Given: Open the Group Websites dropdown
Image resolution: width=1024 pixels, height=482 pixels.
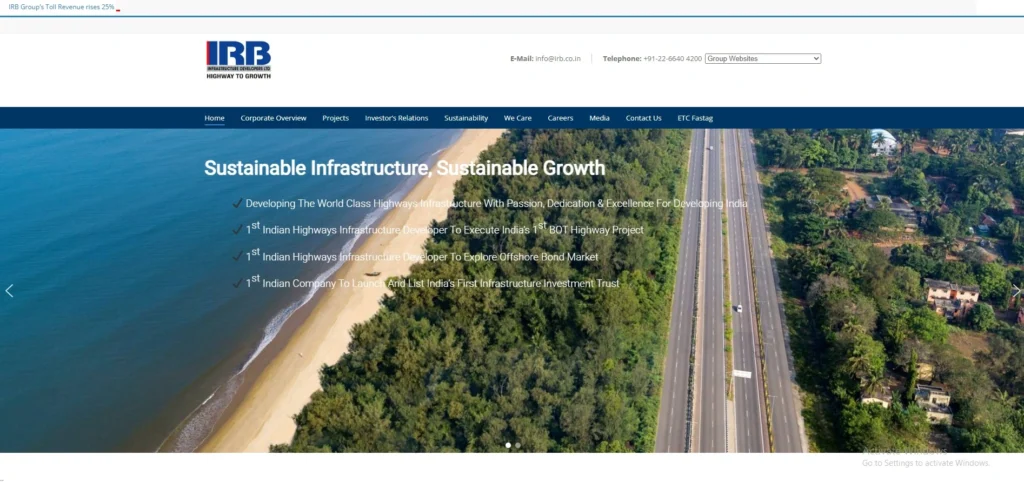Looking at the screenshot, I should 763,59.
